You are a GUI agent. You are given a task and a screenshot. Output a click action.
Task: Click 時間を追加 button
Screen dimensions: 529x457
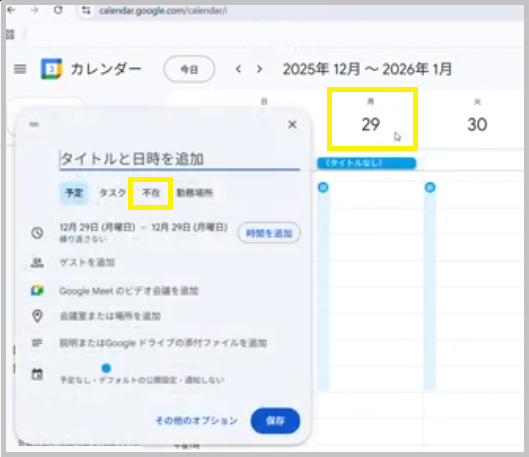(x=269, y=233)
